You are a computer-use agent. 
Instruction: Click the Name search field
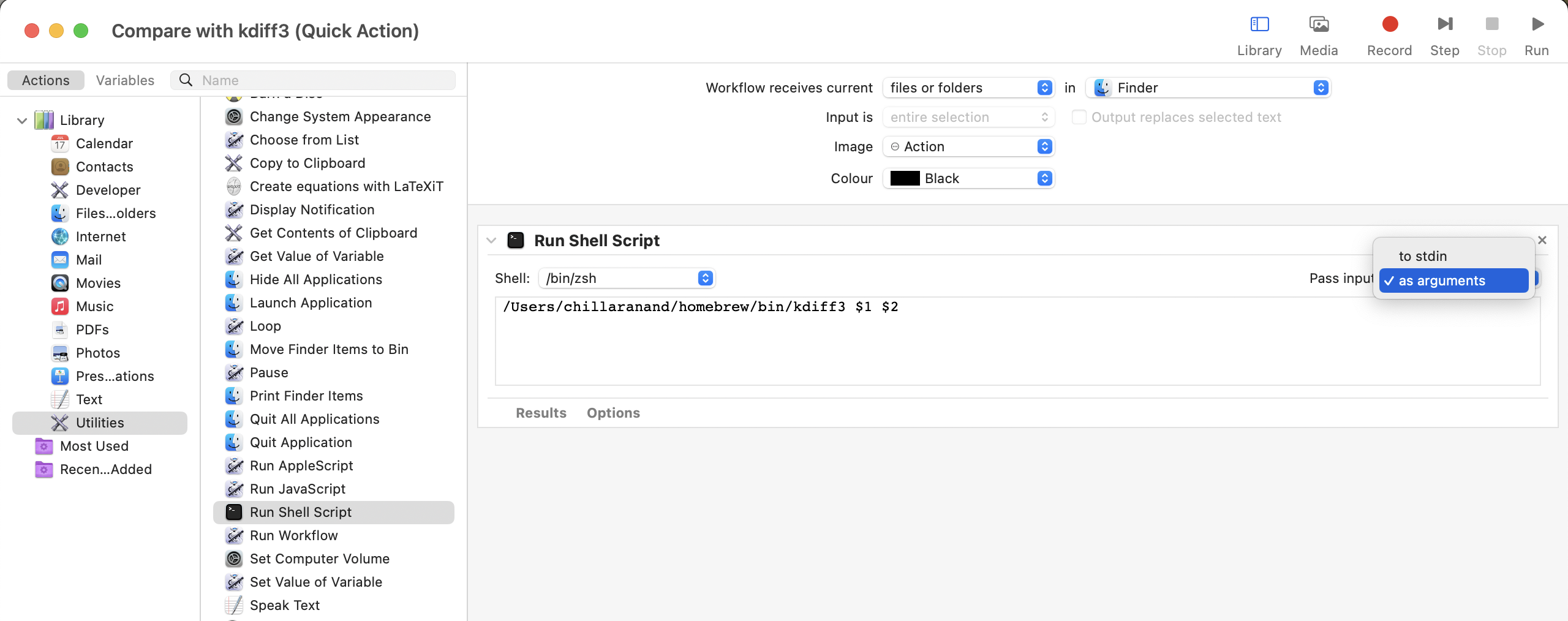(x=313, y=80)
